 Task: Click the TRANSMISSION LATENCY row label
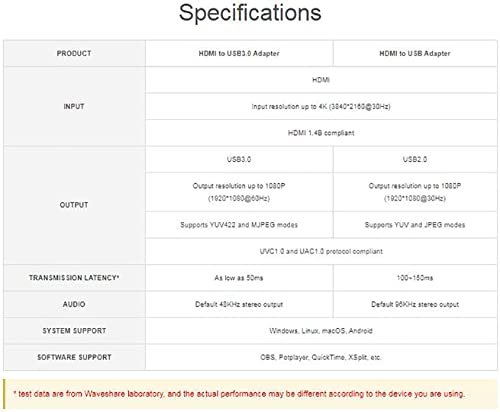pos(74,278)
